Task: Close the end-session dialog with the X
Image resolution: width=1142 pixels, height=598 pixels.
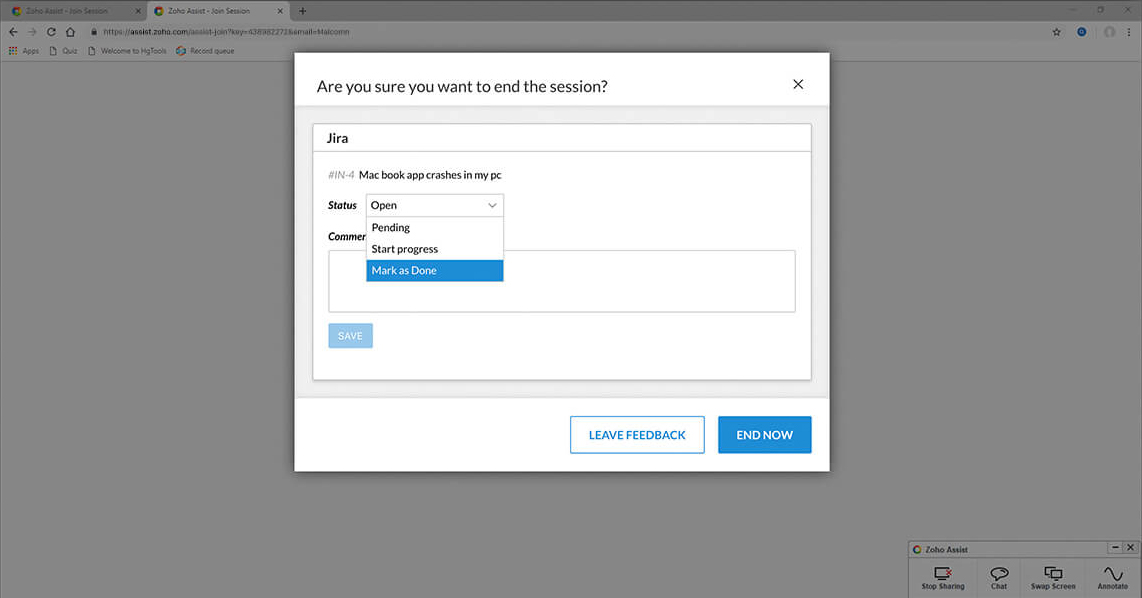Action: (x=798, y=85)
